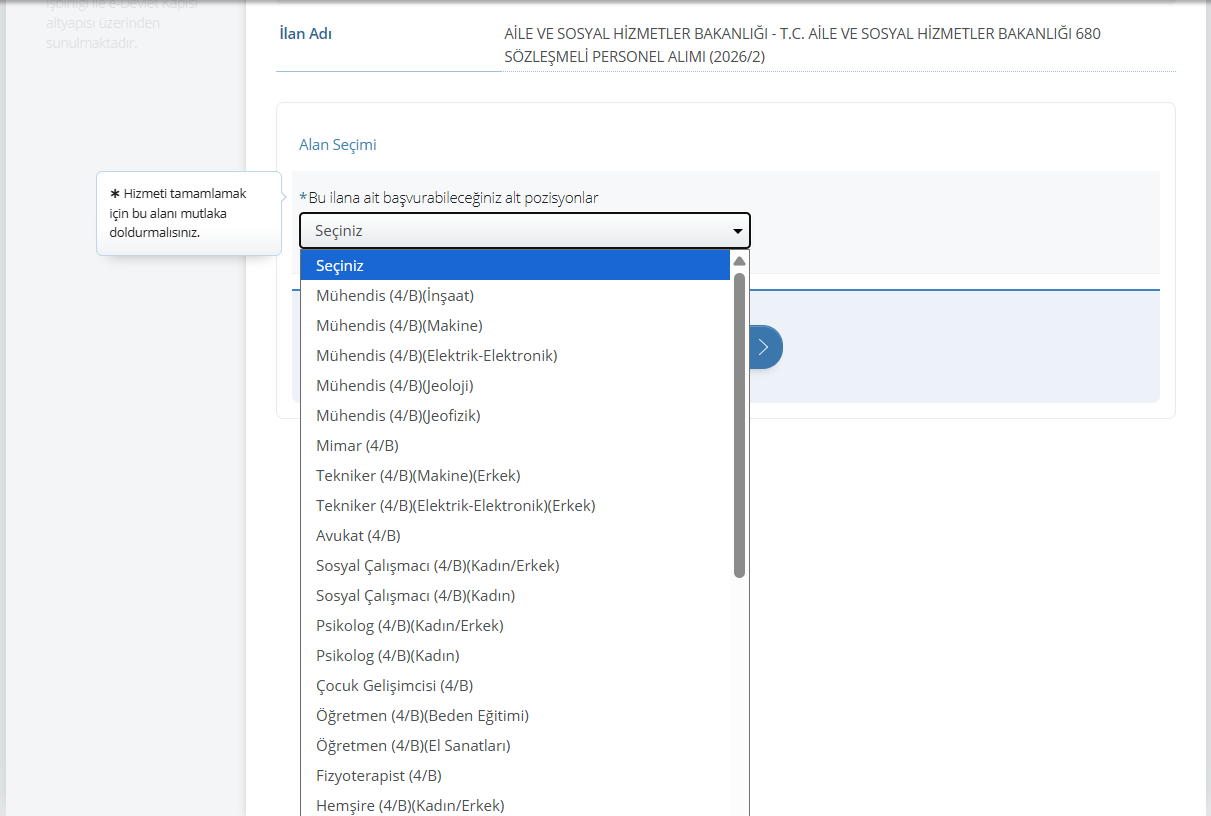Click the dropdown caret arrow icon

tap(738, 232)
